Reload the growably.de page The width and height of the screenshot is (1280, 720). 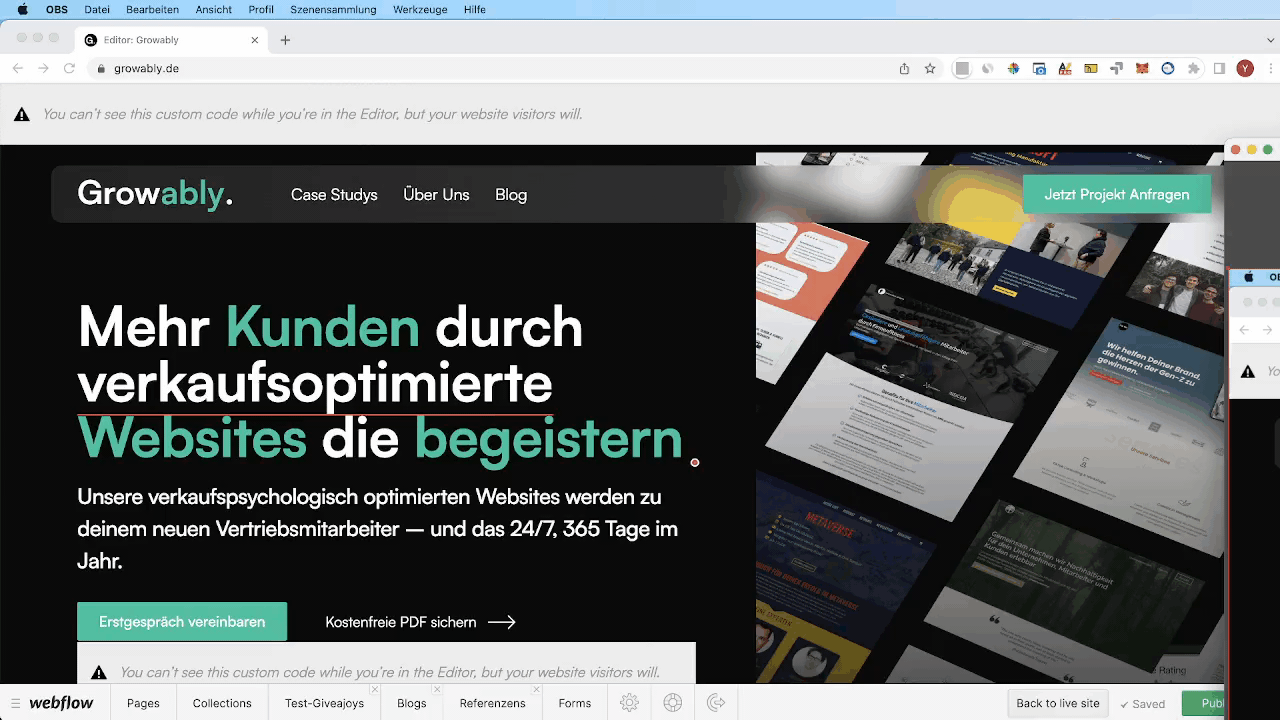pos(69,68)
